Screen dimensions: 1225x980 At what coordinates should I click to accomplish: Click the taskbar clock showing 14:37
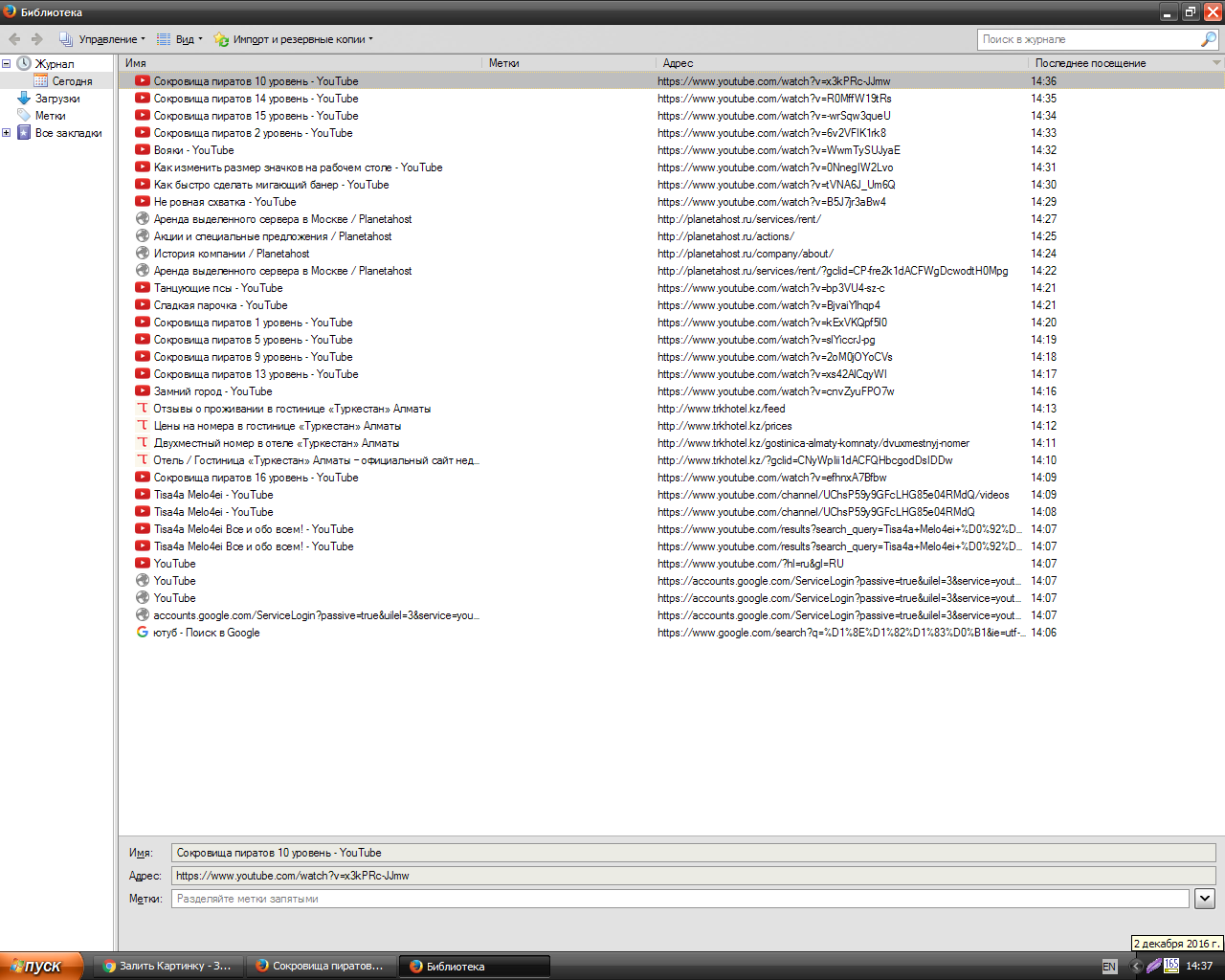tap(1199, 967)
